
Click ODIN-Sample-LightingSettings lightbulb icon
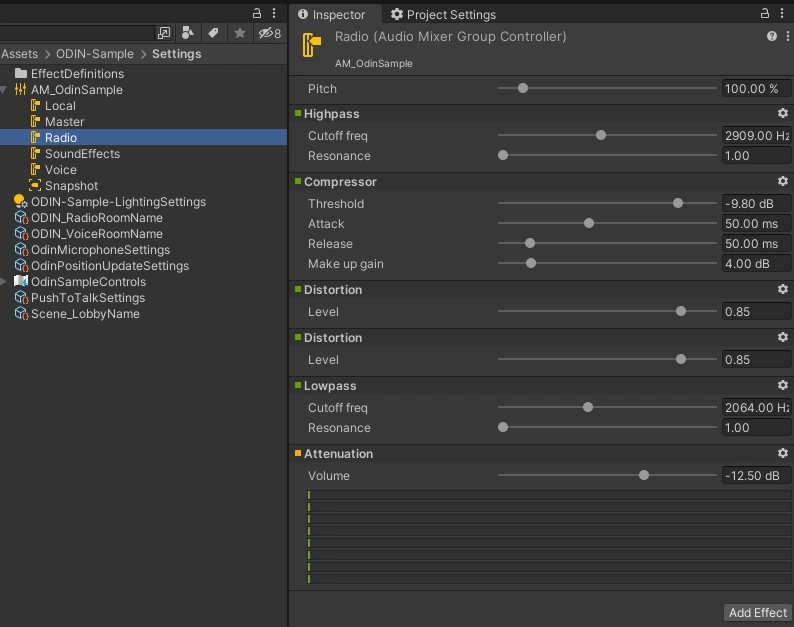click(x=21, y=202)
